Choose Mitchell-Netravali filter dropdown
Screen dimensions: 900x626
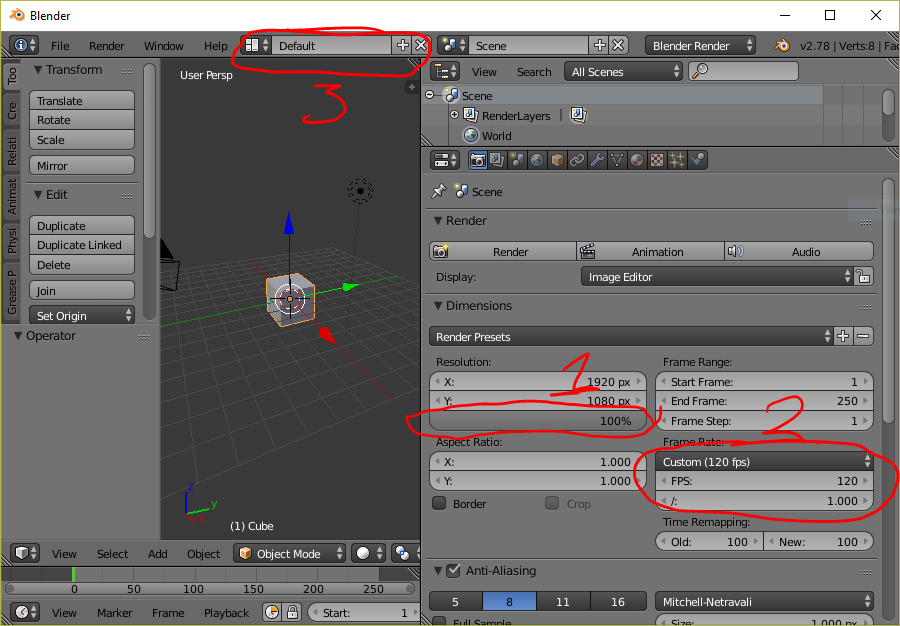763,602
